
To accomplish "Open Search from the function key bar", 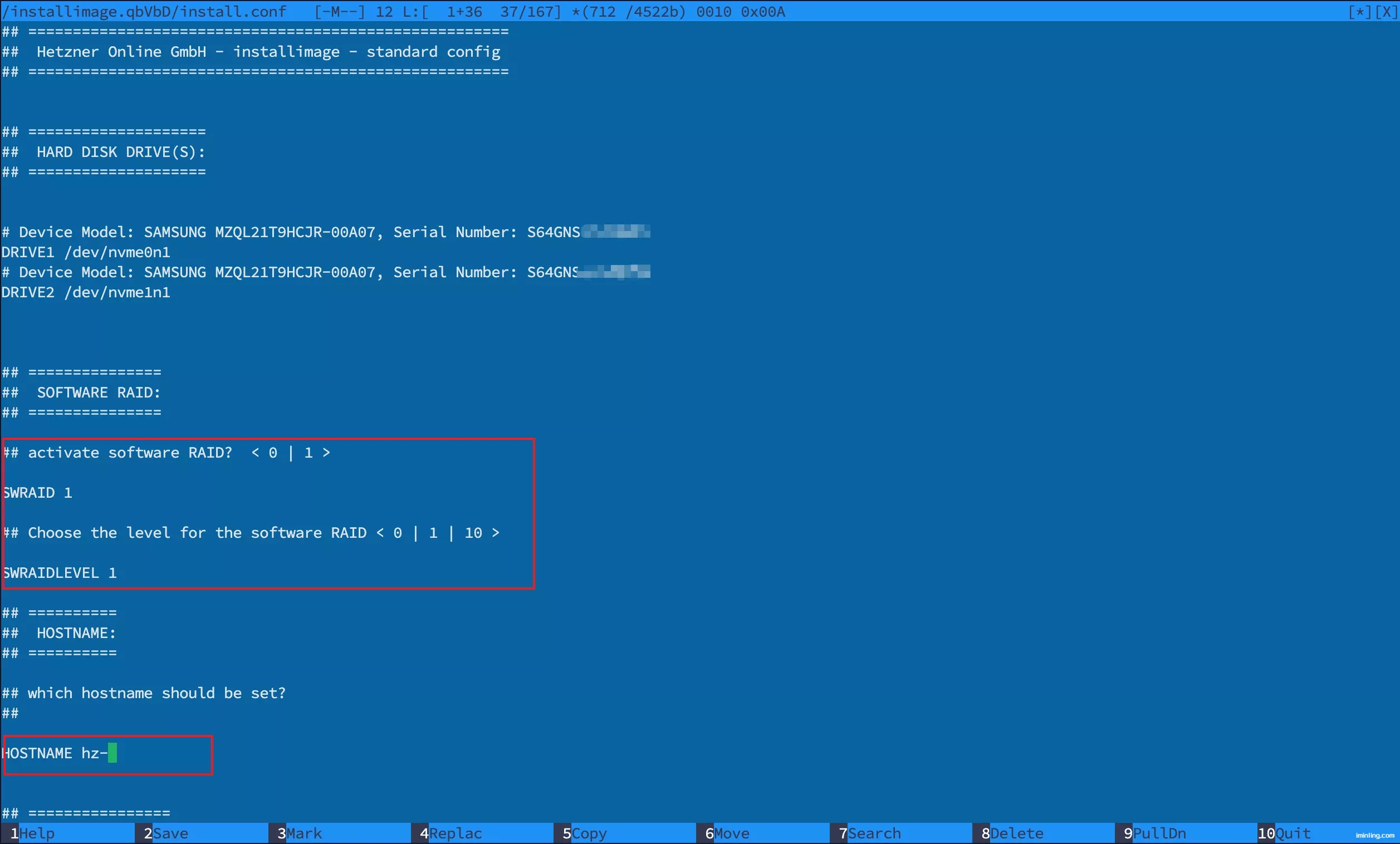I will tap(874, 833).
